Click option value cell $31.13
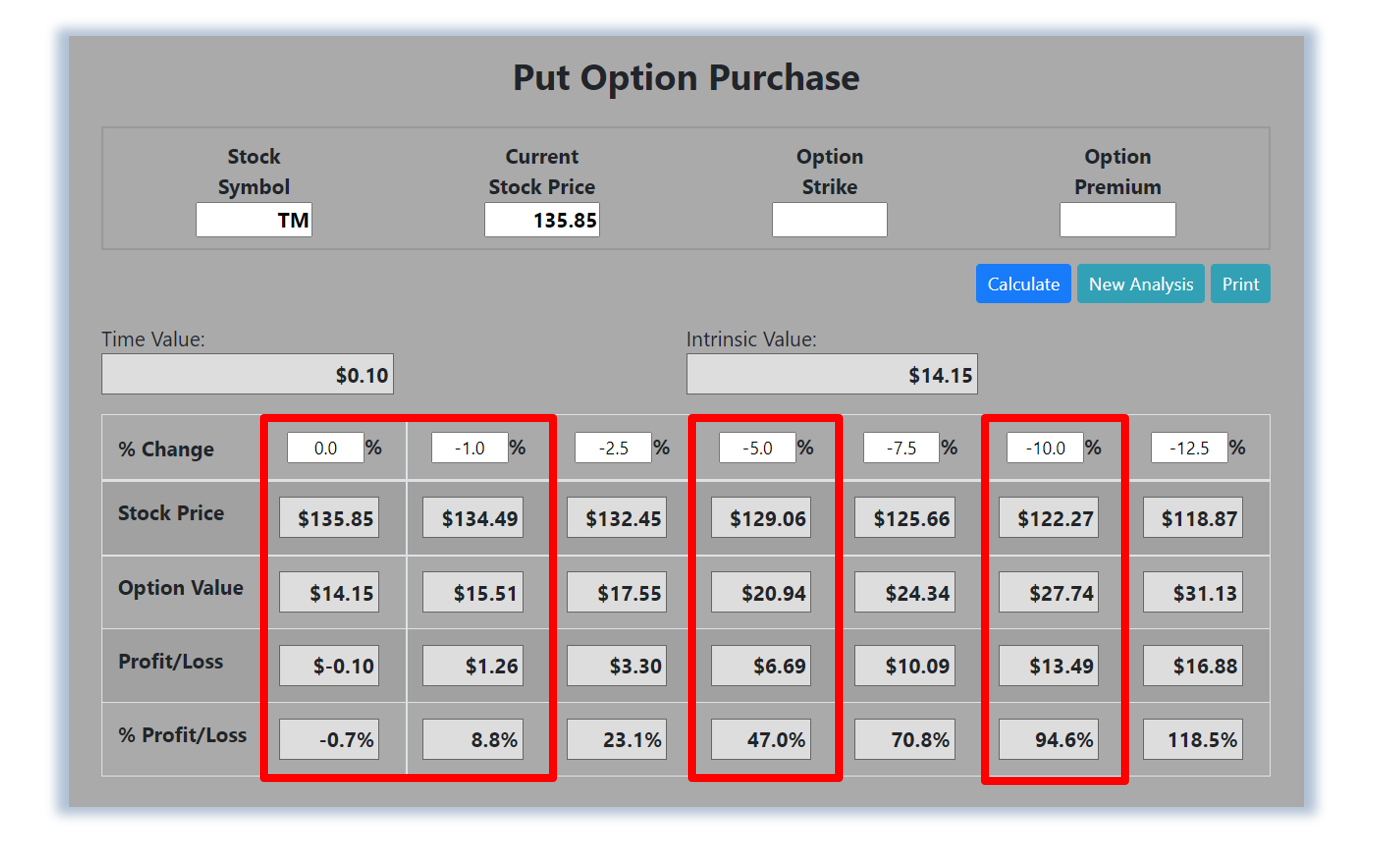 tap(1193, 592)
